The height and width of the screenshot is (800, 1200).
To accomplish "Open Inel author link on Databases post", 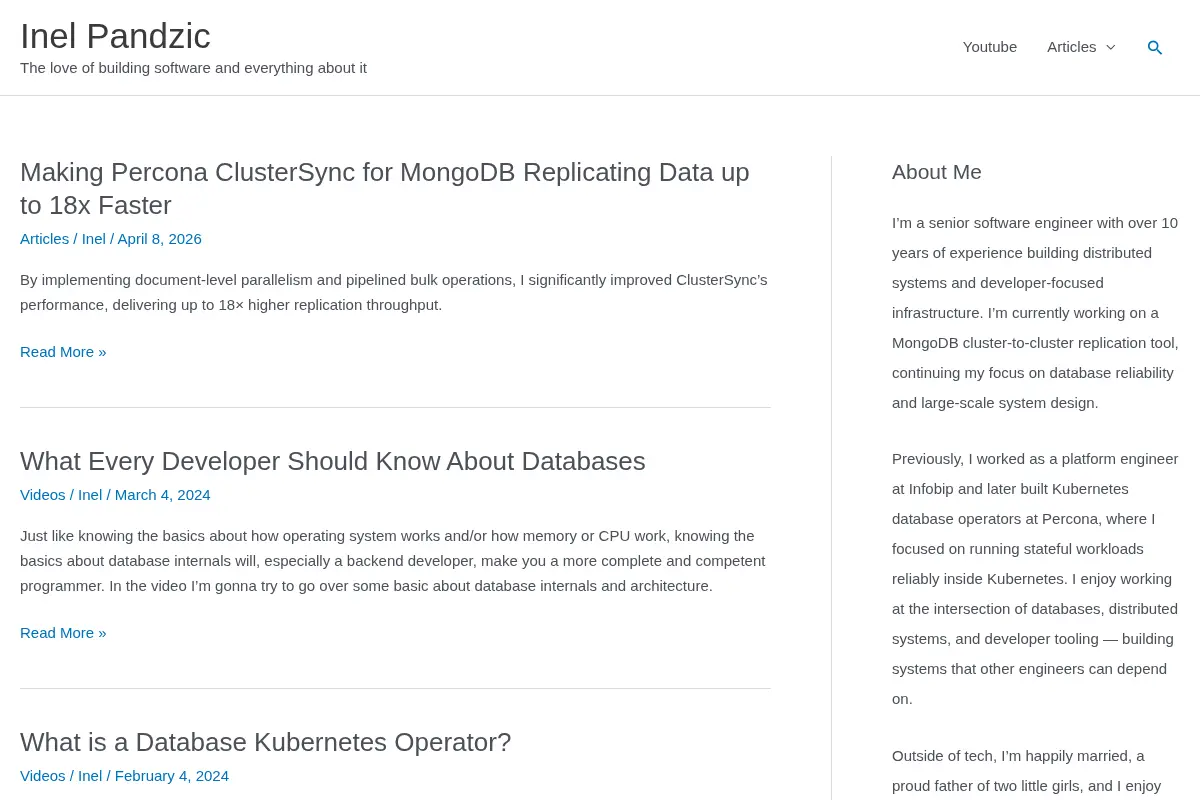I will tap(90, 494).
